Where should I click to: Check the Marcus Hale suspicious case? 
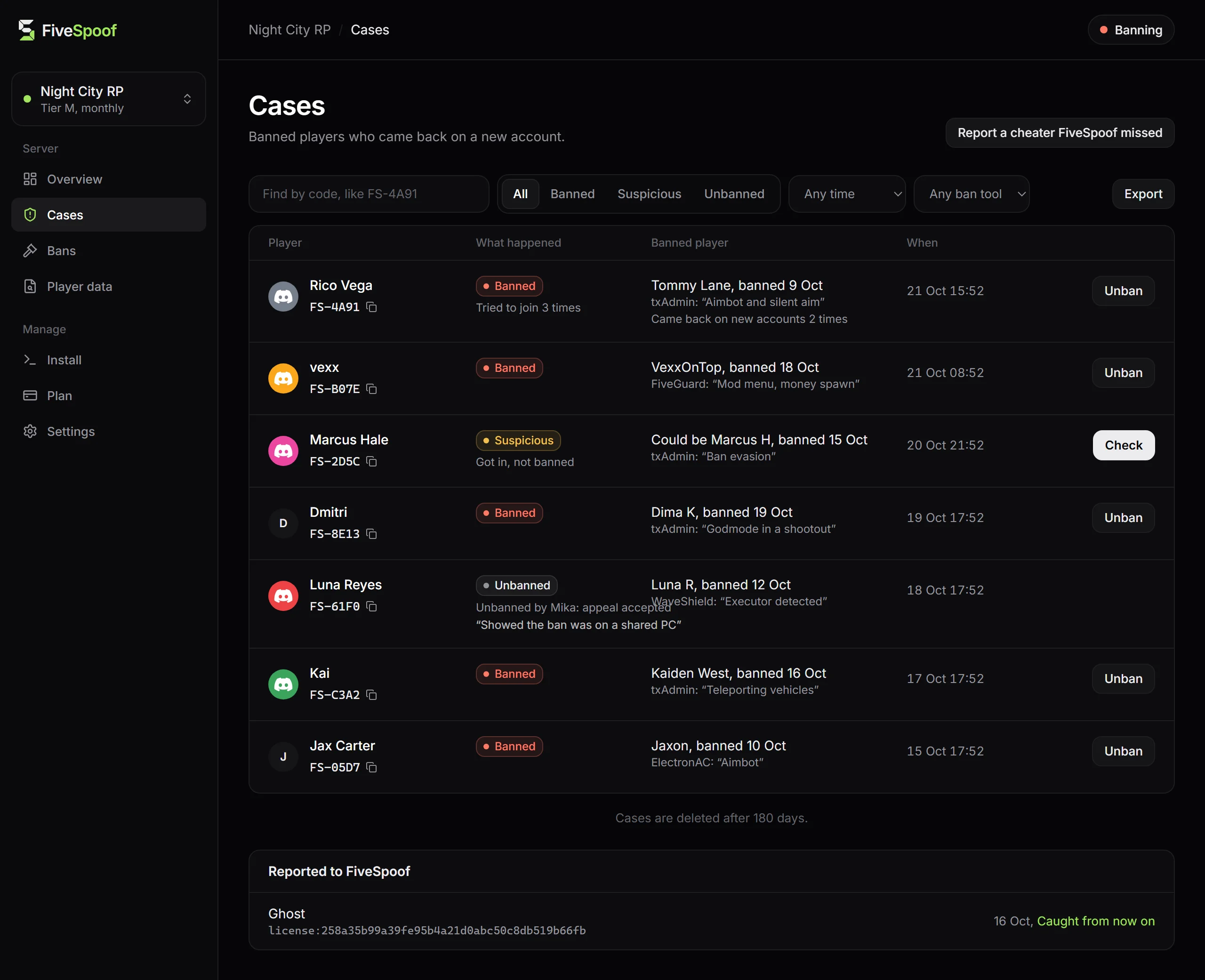click(x=1124, y=445)
